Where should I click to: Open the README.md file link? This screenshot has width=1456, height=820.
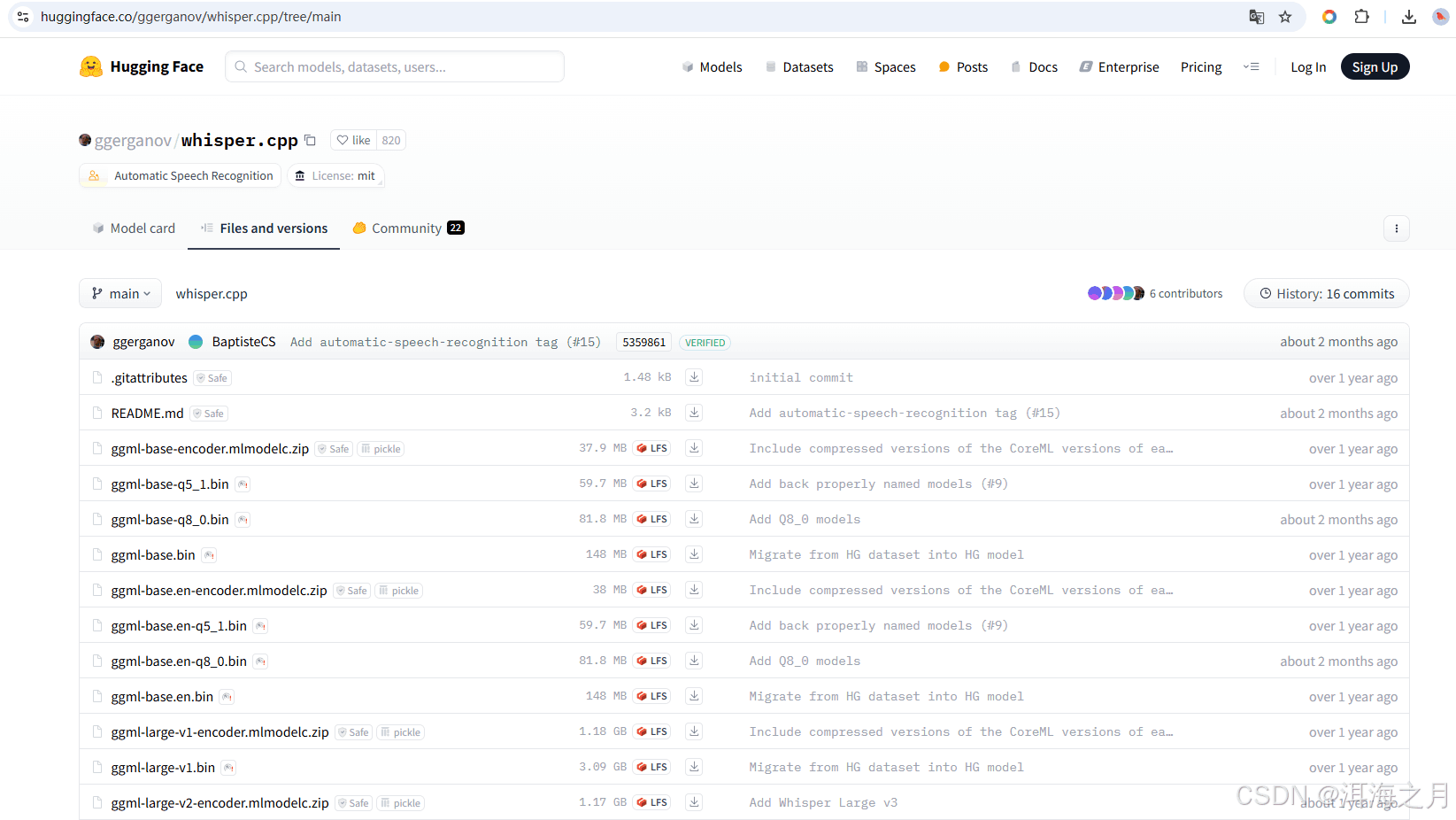(147, 414)
